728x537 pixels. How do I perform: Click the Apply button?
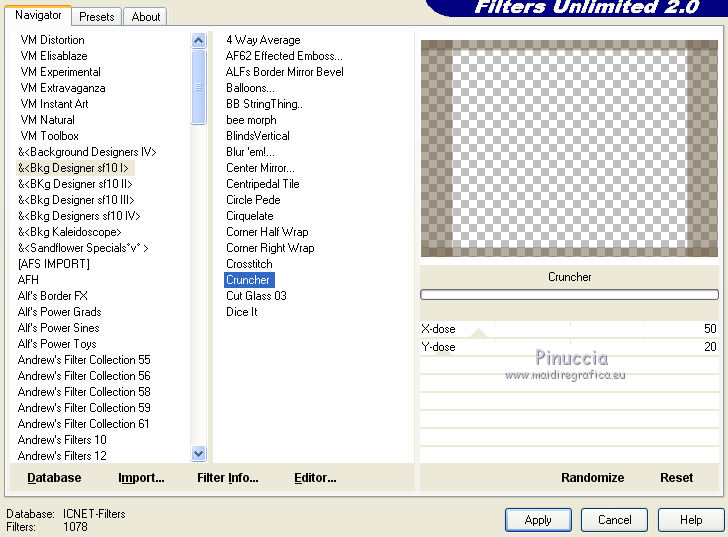[x=538, y=520]
